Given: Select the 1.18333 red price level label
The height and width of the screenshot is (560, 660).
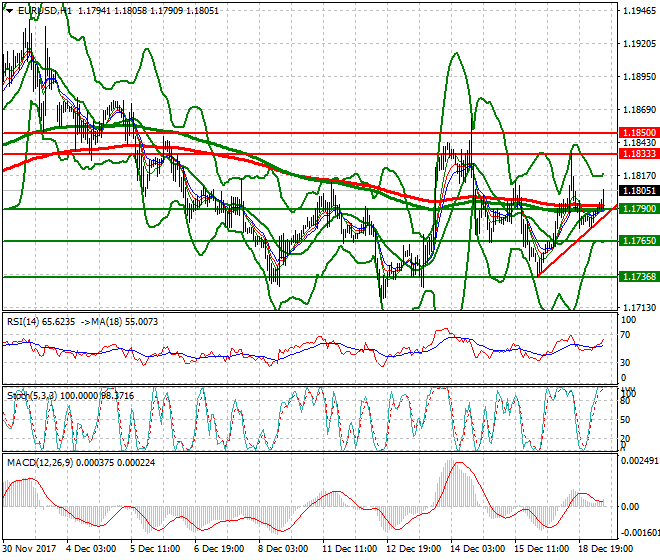Looking at the screenshot, I should click(639, 154).
